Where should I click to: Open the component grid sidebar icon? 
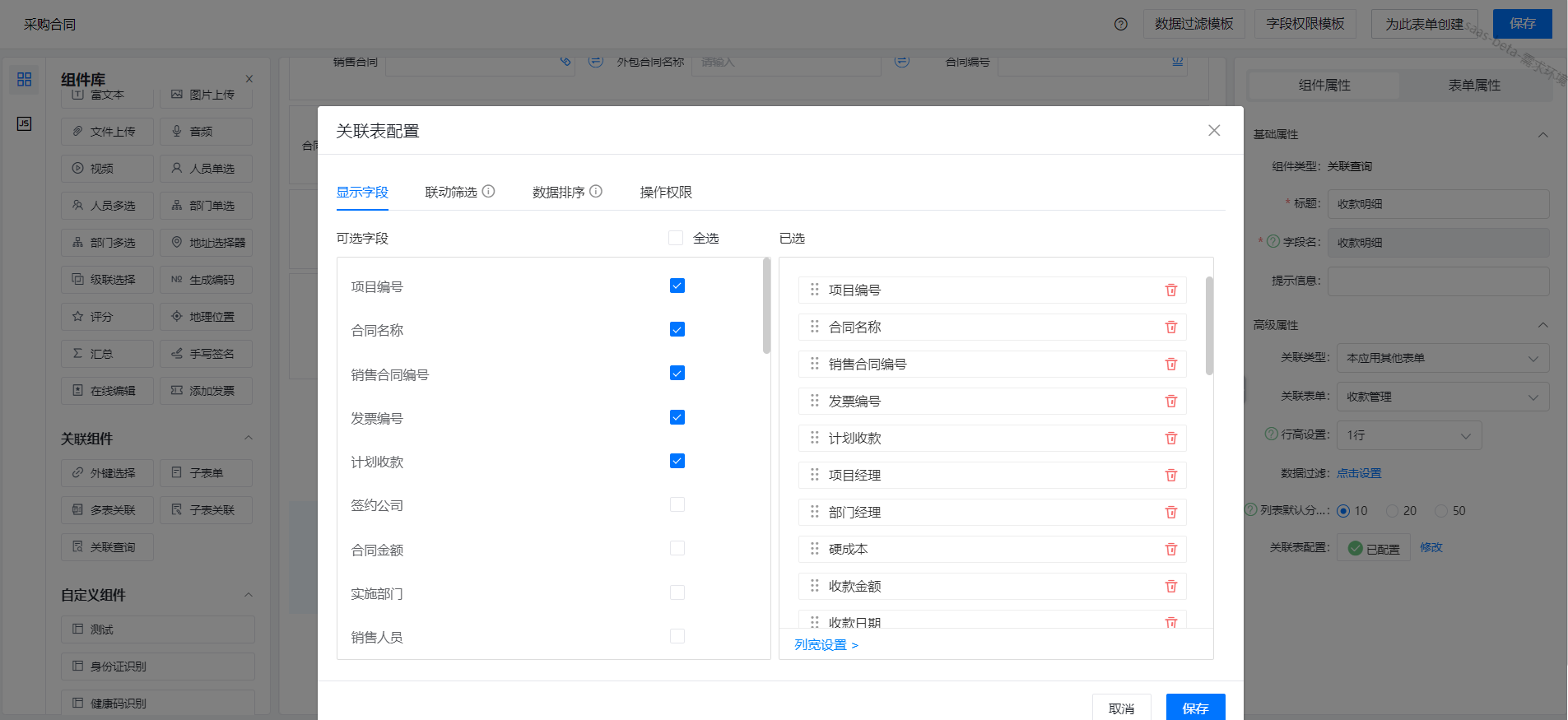click(x=24, y=79)
